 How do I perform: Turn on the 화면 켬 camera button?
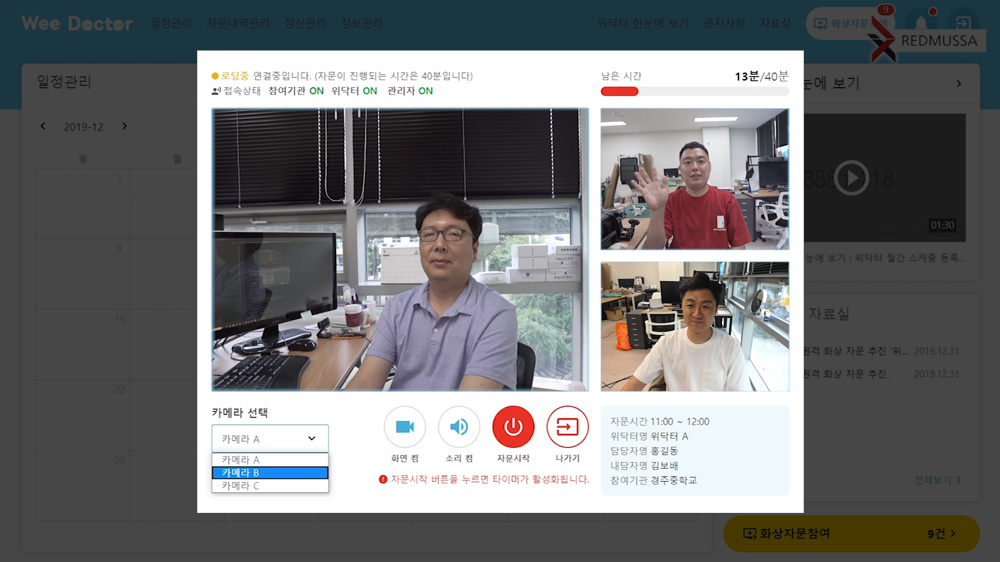405,427
